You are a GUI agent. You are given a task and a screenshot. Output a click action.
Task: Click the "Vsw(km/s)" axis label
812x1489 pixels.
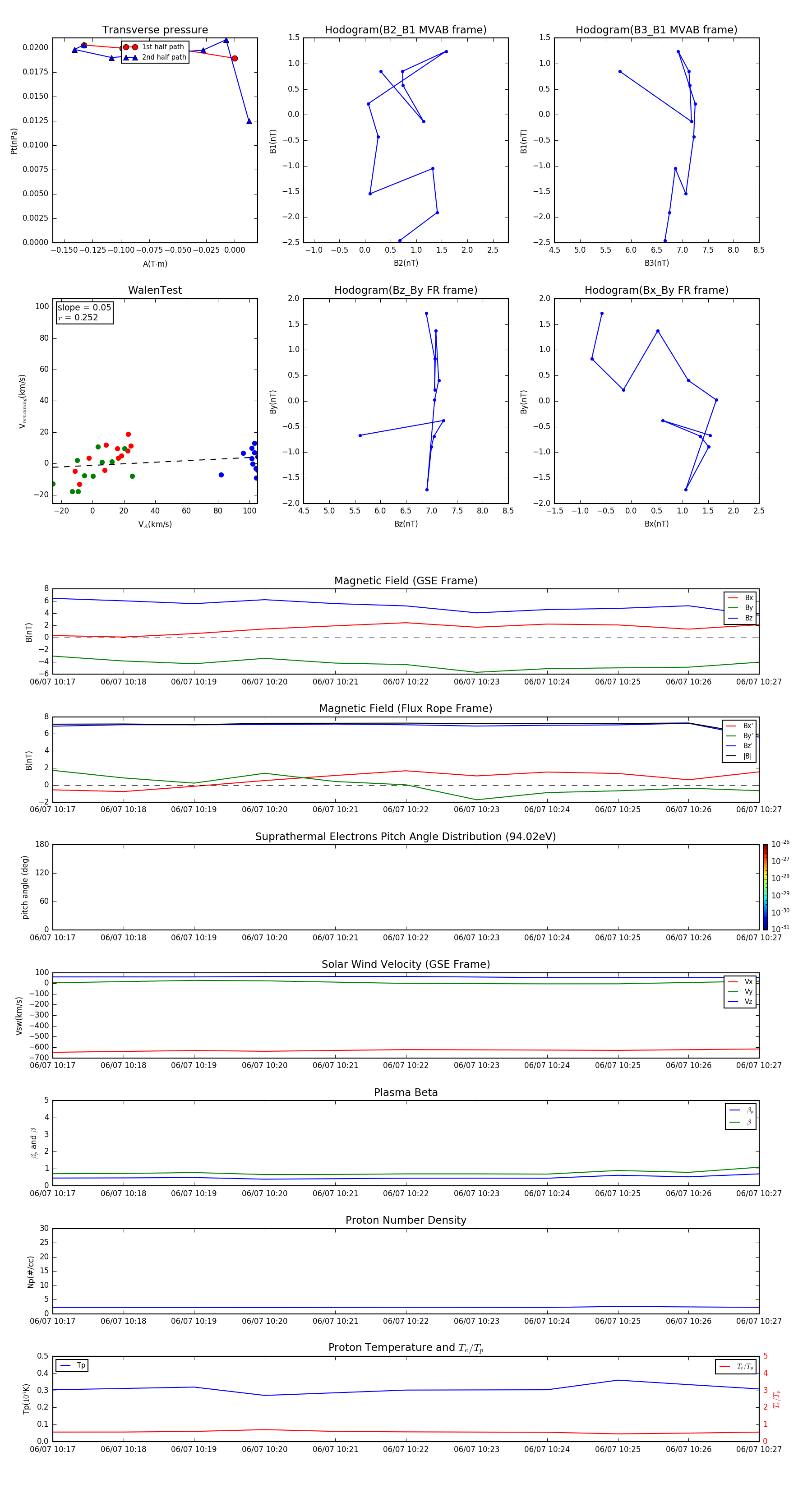point(19,1016)
